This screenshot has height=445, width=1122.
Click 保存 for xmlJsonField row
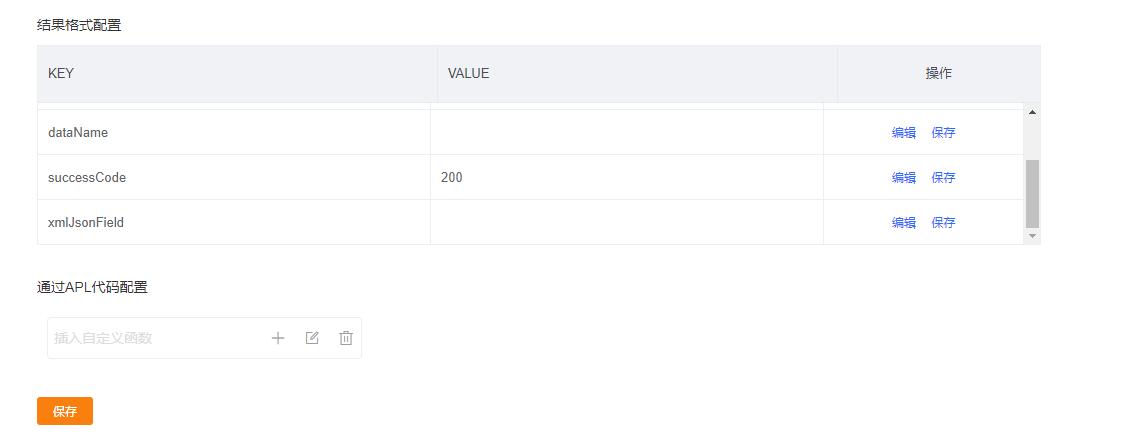(943, 222)
